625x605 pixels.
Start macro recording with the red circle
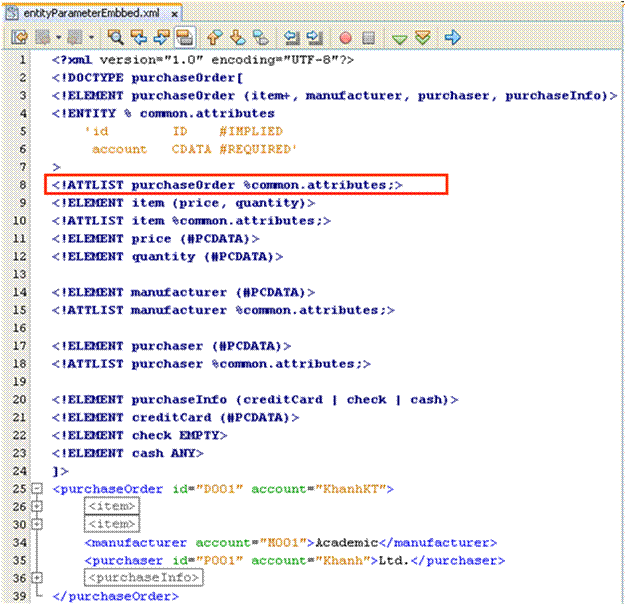pyautogui.click(x=346, y=38)
